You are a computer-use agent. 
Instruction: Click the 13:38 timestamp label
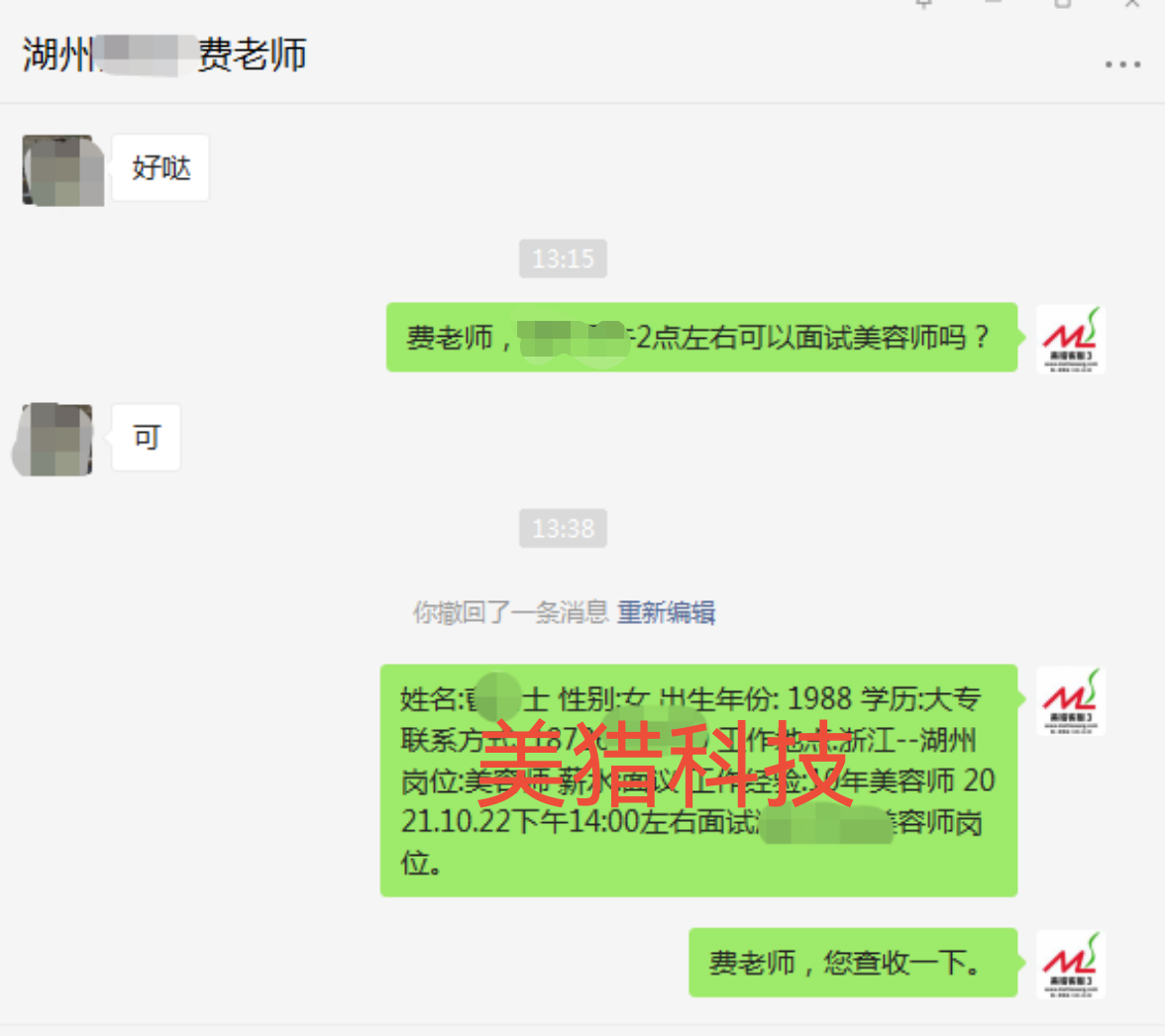(x=563, y=528)
